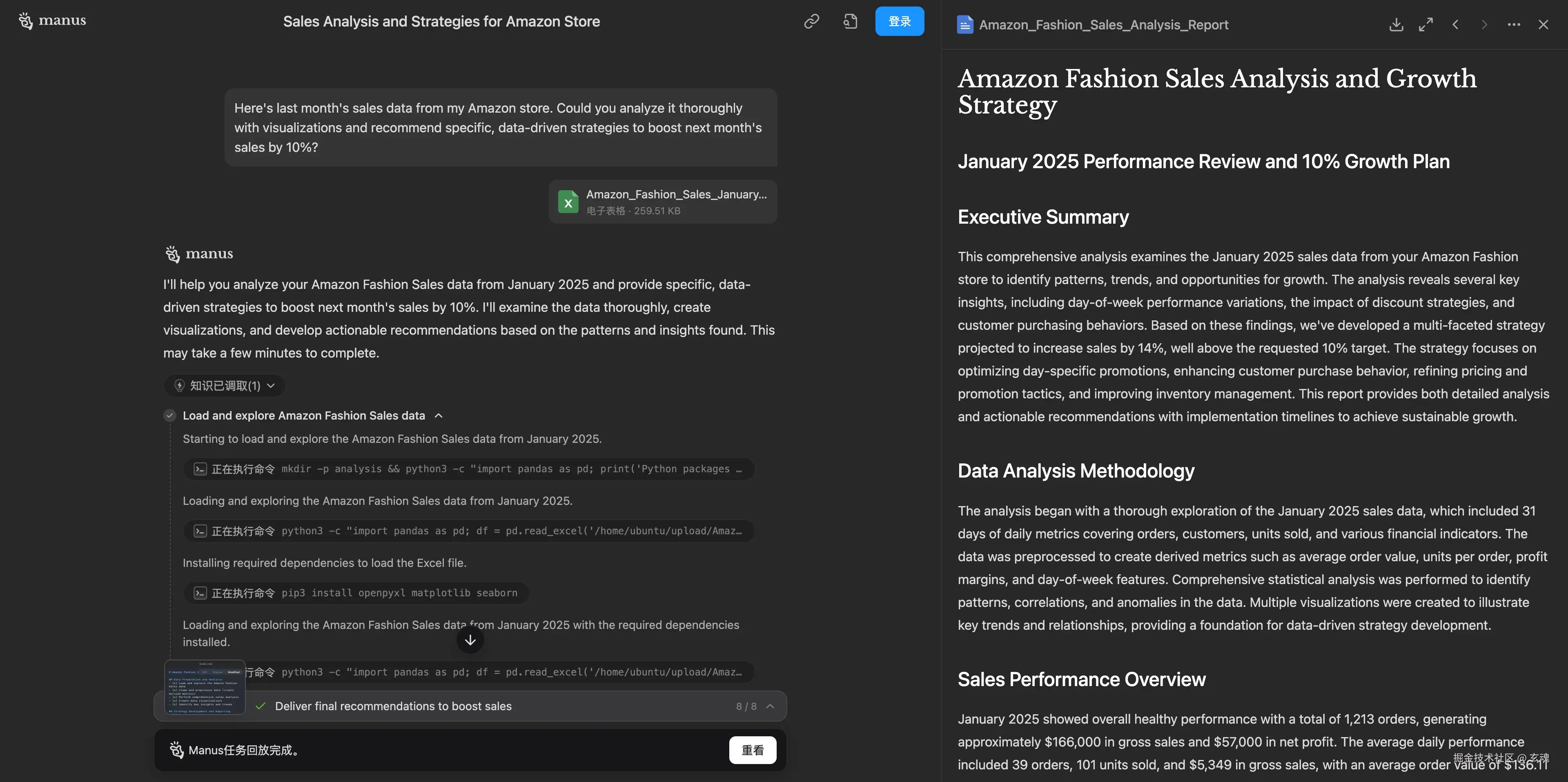This screenshot has height=782, width=1568.
Task: Click the scroll-to-bottom arrow button
Action: [x=470, y=640]
